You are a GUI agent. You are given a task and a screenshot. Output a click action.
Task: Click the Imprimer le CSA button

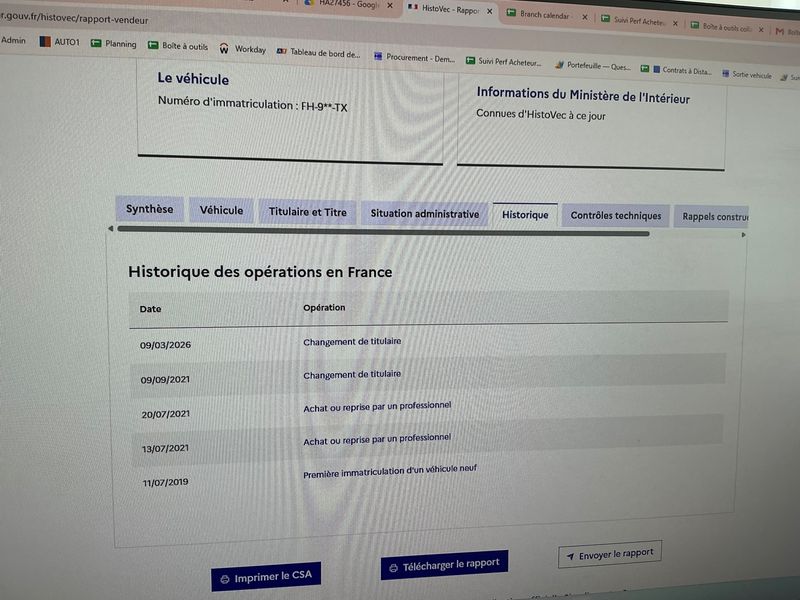tap(266, 577)
